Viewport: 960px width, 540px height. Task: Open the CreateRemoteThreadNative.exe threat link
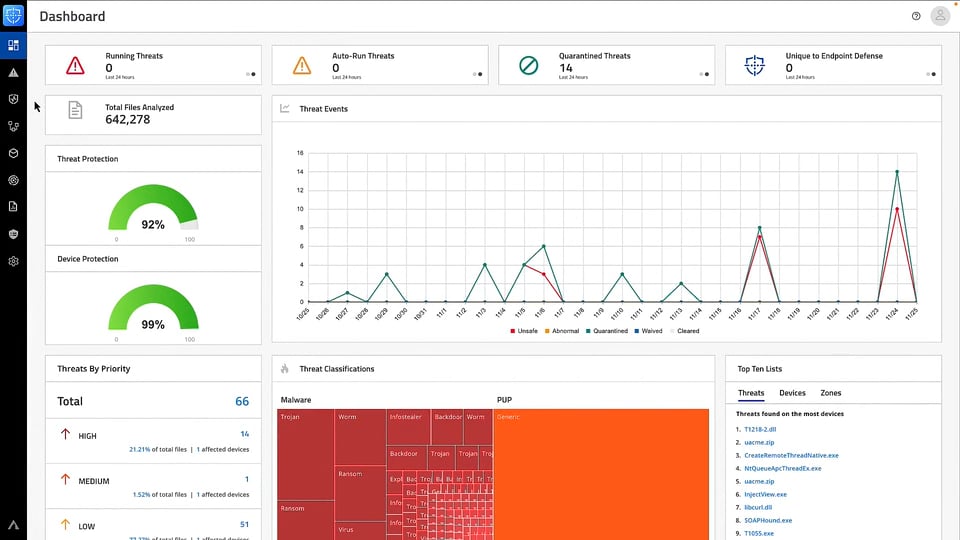click(x=791, y=455)
